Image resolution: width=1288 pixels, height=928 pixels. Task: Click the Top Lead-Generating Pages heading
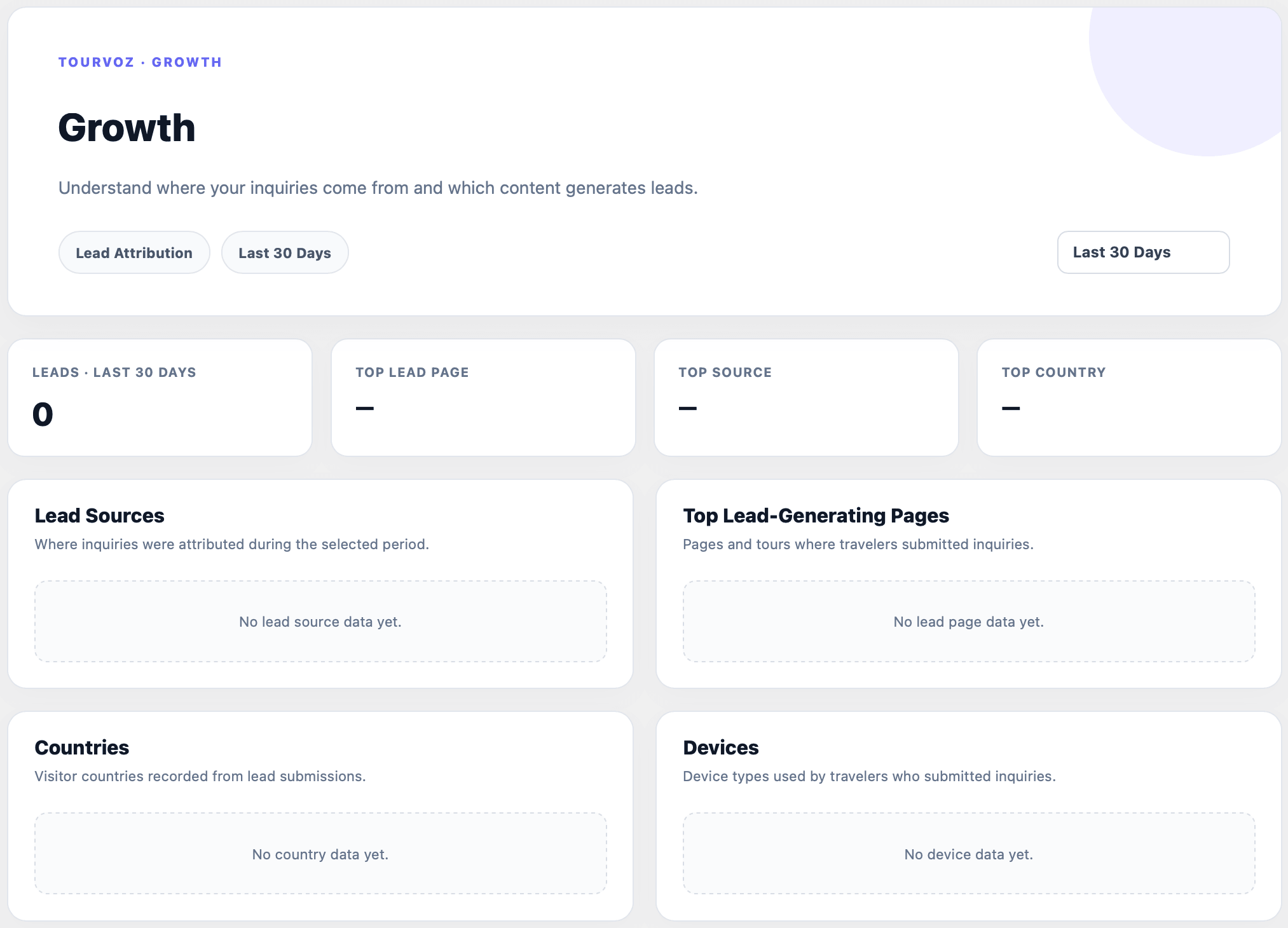[x=816, y=515]
